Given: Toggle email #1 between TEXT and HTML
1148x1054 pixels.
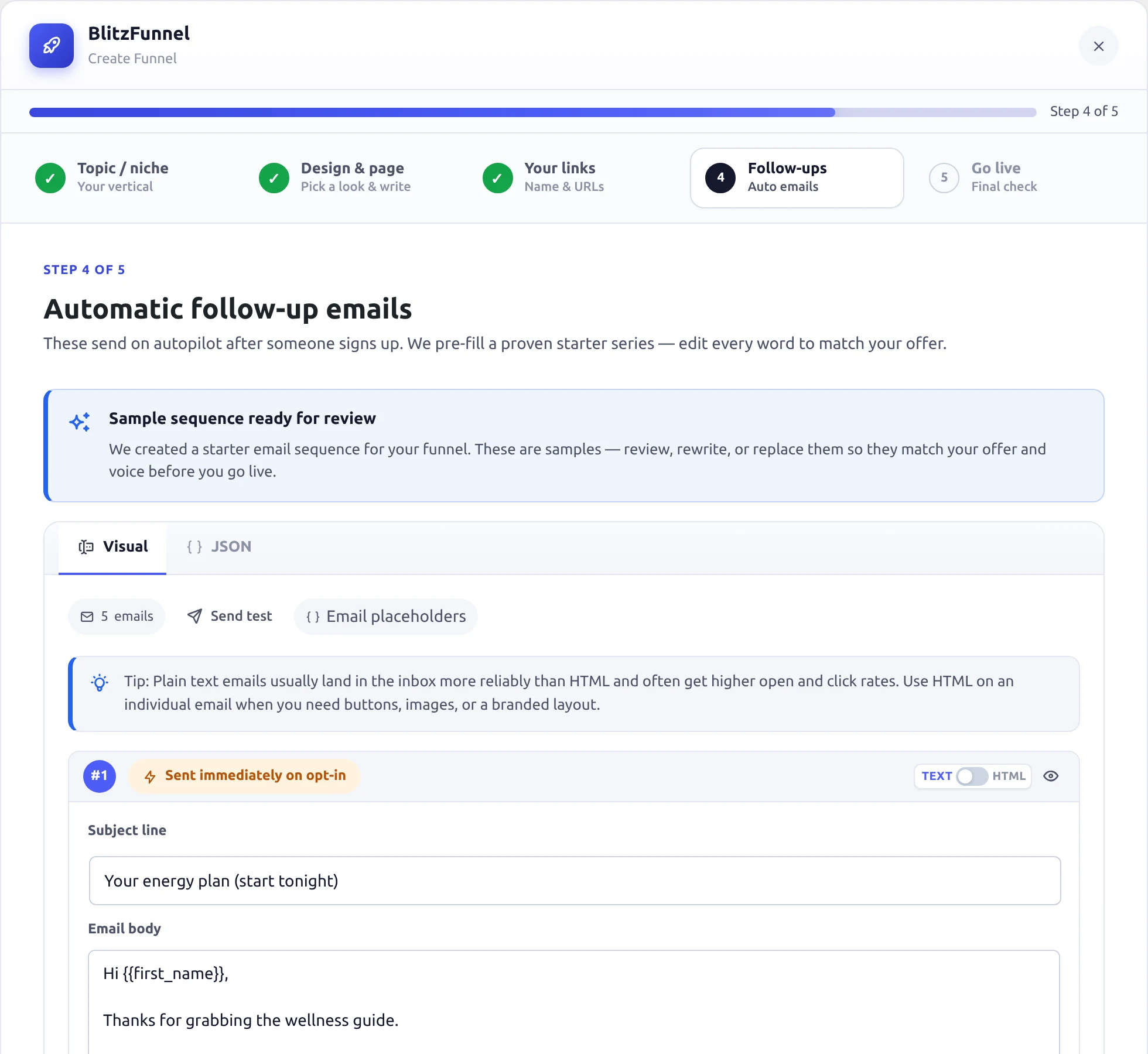Looking at the screenshot, I should (972, 776).
